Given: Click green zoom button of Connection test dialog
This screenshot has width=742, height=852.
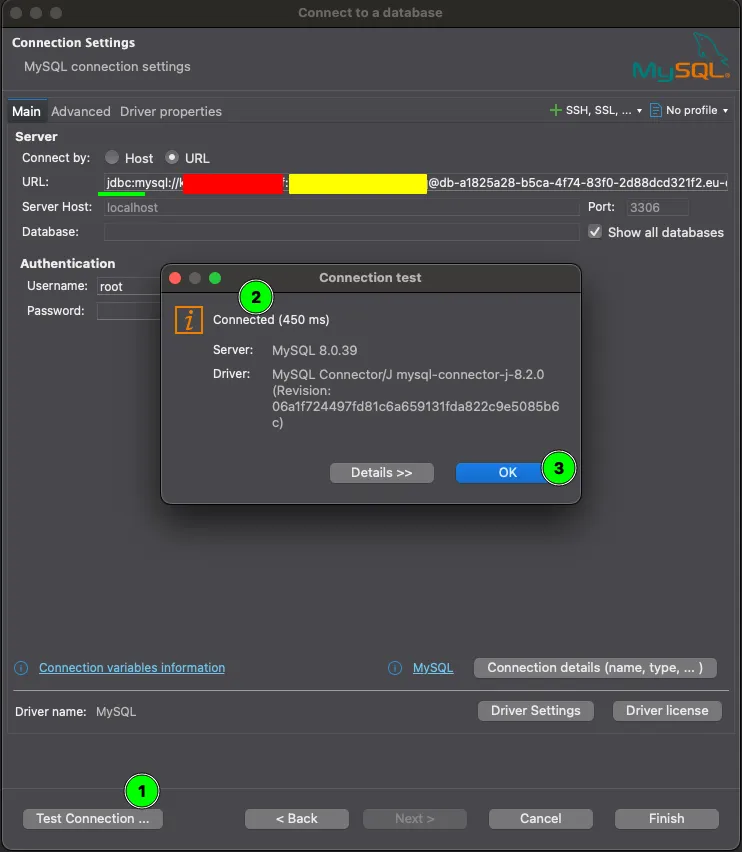Looking at the screenshot, I should pos(215,278).
